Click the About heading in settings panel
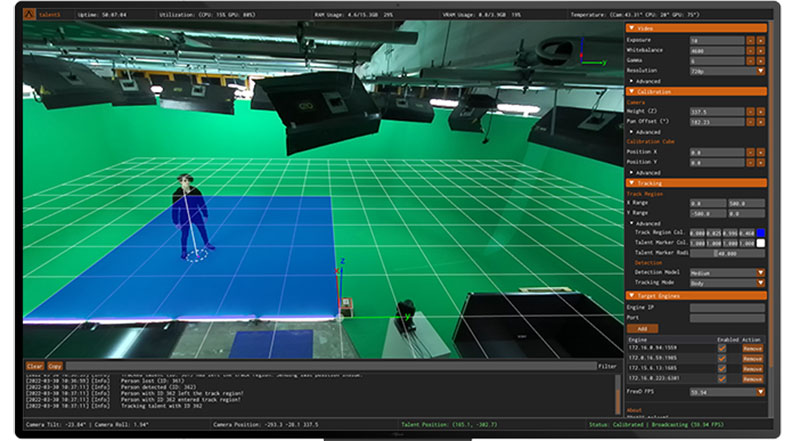The height and width of the screenshot is (441, 800). coord(634,410)
